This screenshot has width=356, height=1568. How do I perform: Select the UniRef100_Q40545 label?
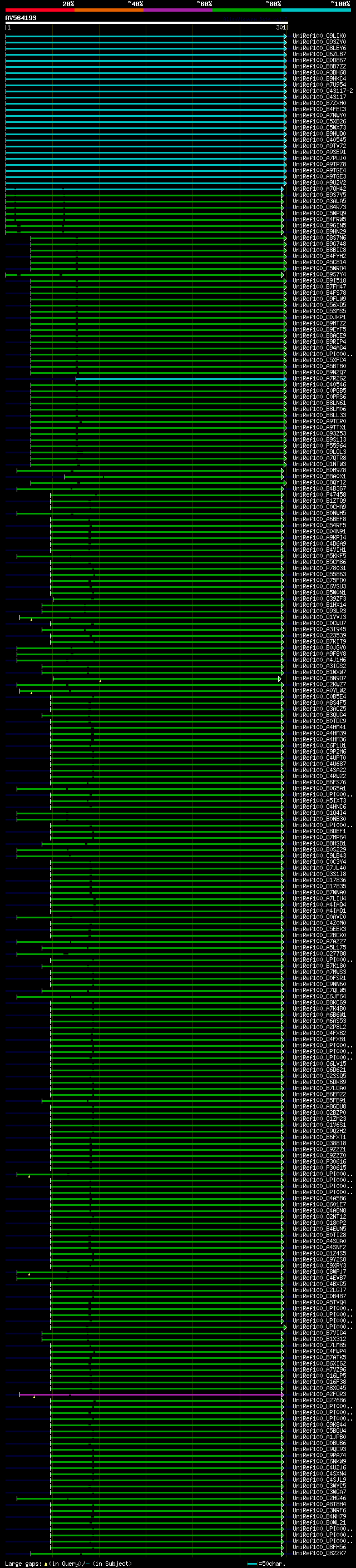point(319,140)
